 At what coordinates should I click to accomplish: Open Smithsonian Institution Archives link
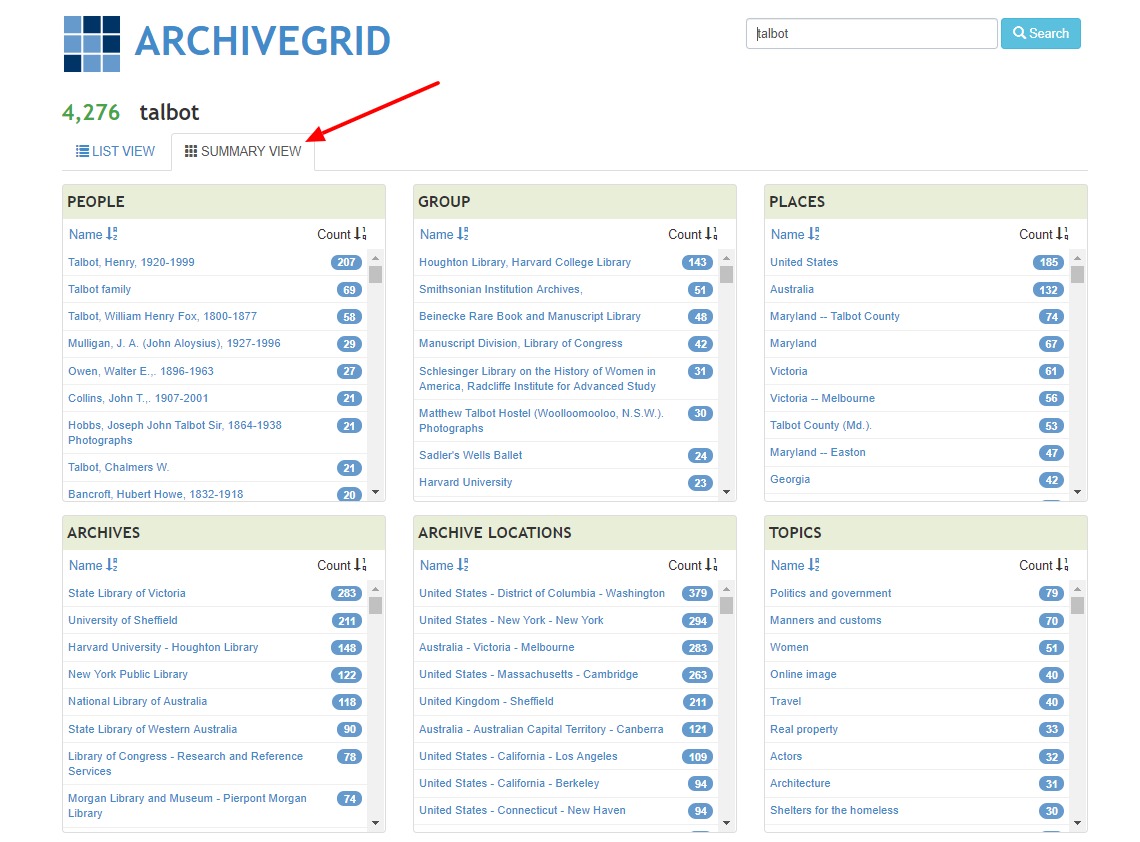(x=501, y=289)
